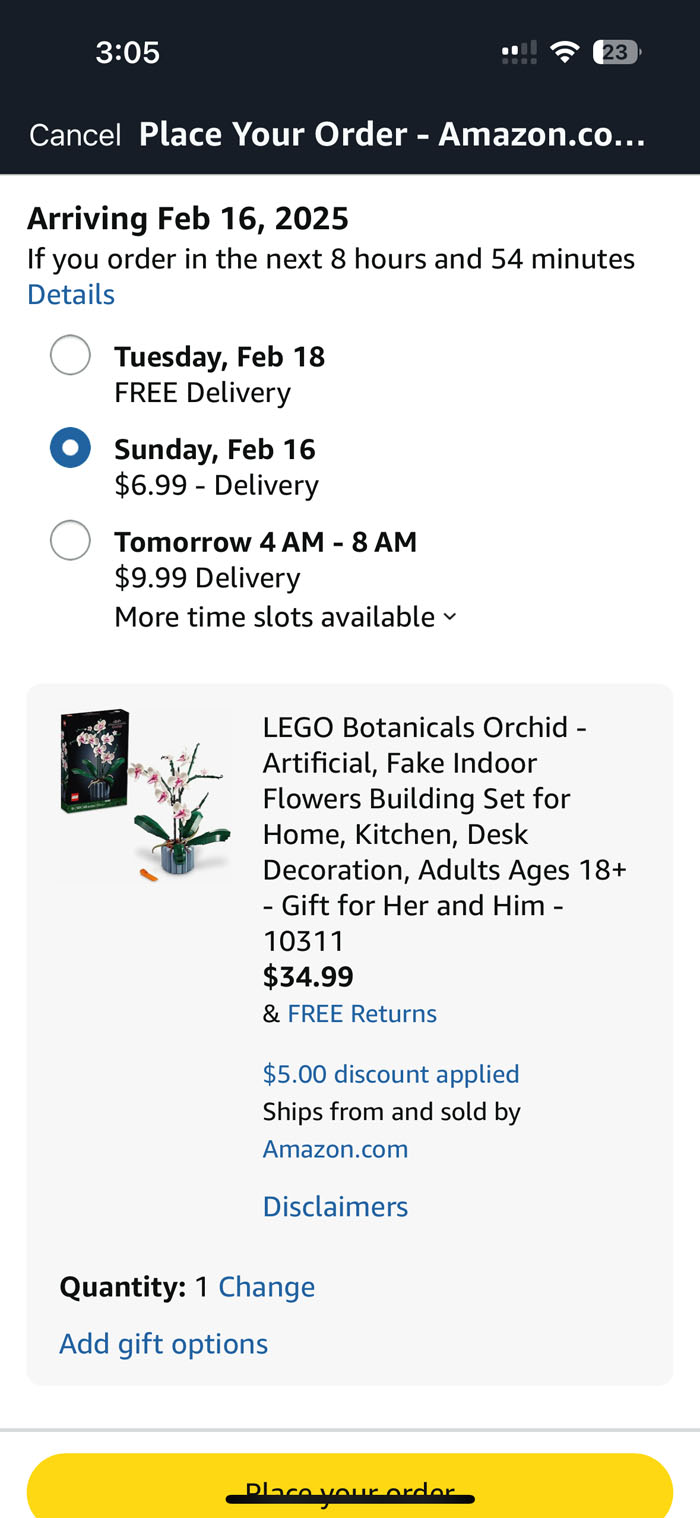
Task: Tap the LEGO Orchid product image
Action: tap(146, 795)
